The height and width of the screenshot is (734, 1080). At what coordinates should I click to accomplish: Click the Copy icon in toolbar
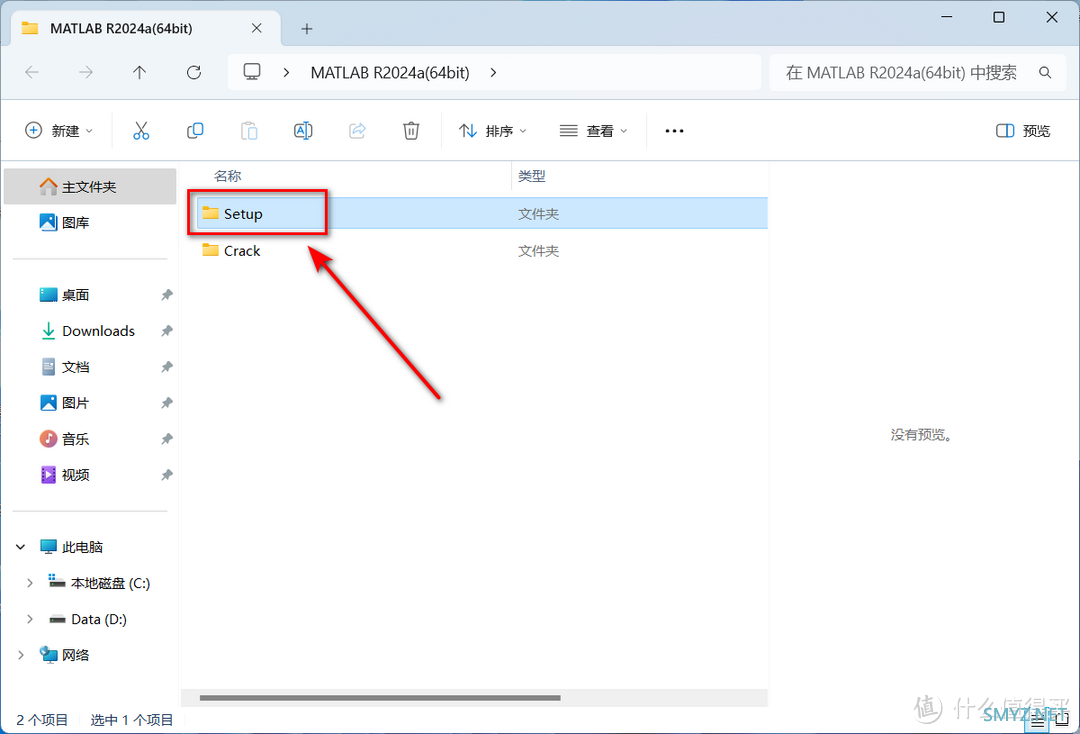(x=195, y=131)
